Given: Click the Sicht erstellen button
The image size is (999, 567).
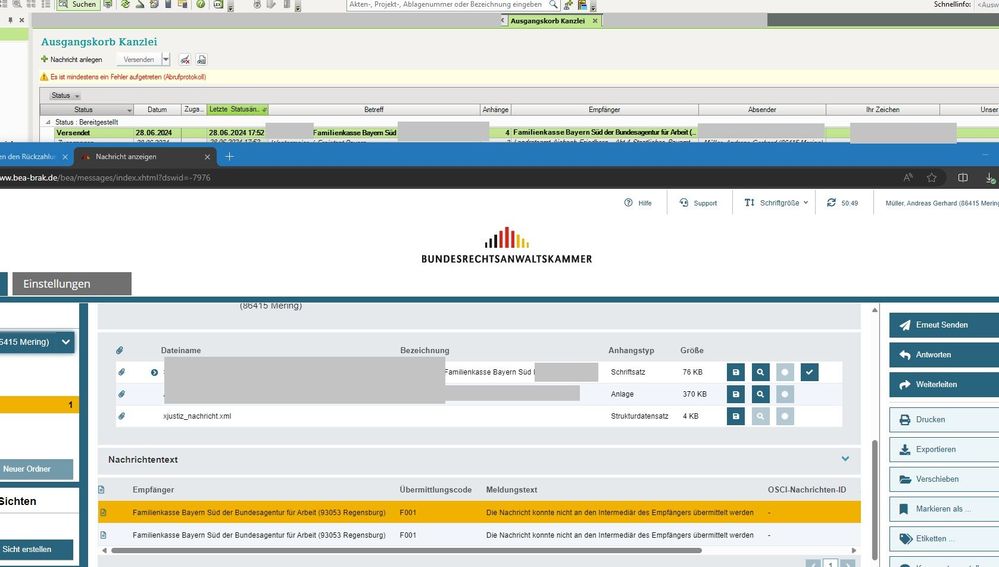Looking at the screenshot, I should (x=36, y=549).
